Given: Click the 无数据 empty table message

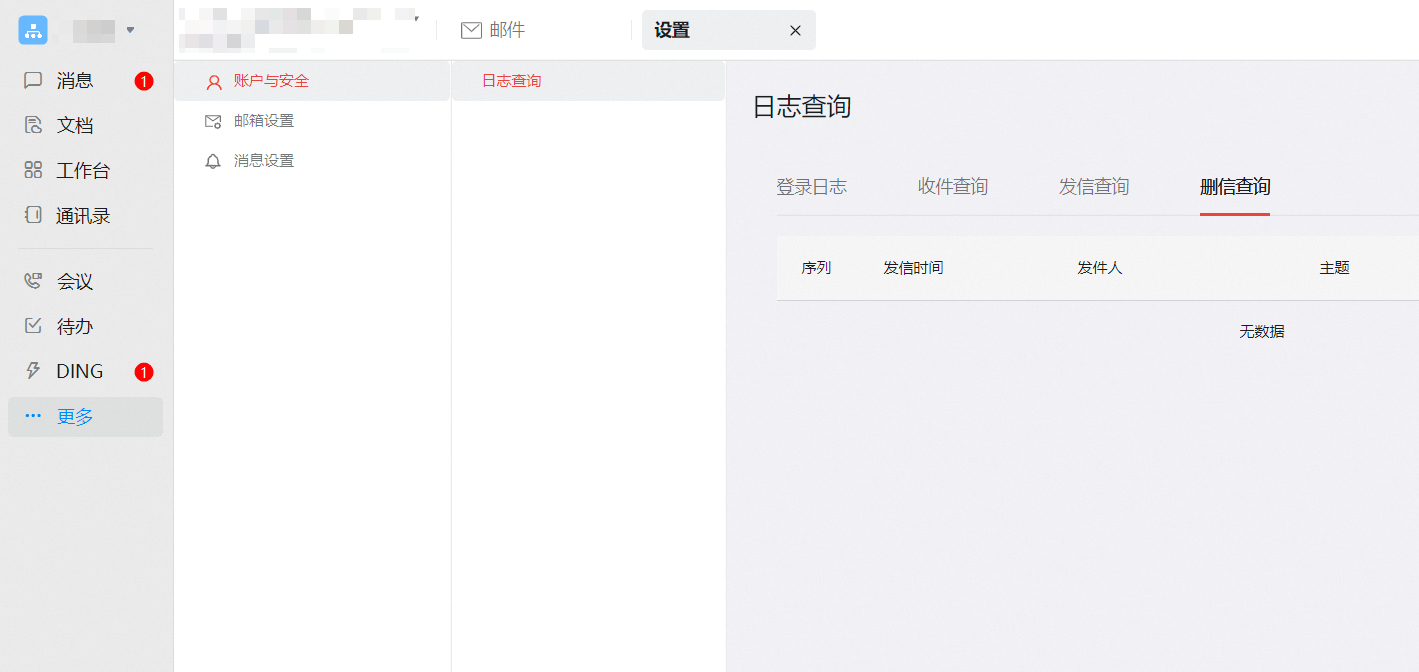Looking at the screenshot, I should click(x=1262, y=331).
